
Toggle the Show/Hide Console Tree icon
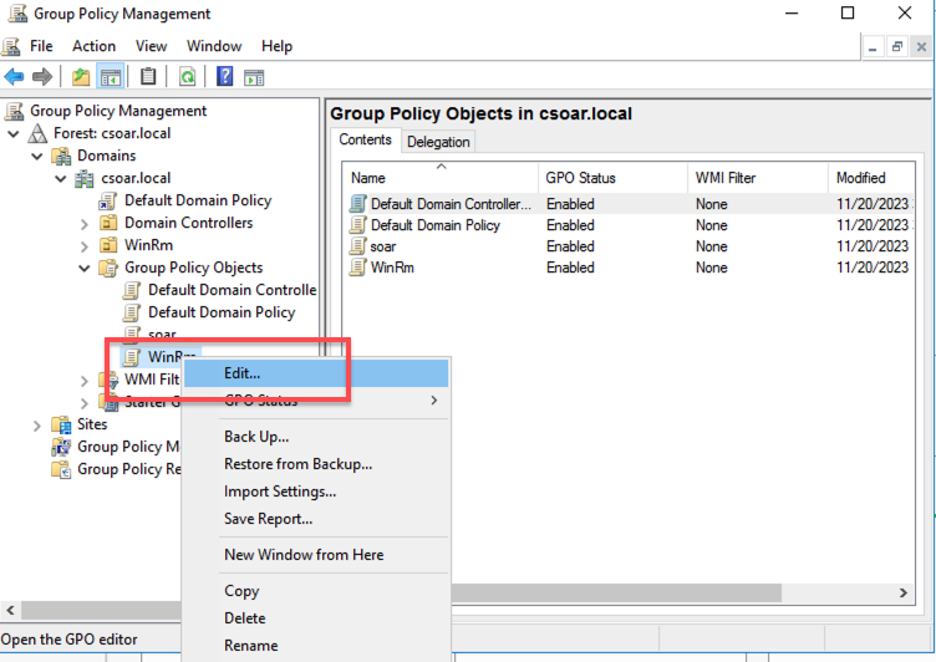[x=110, y=76]
